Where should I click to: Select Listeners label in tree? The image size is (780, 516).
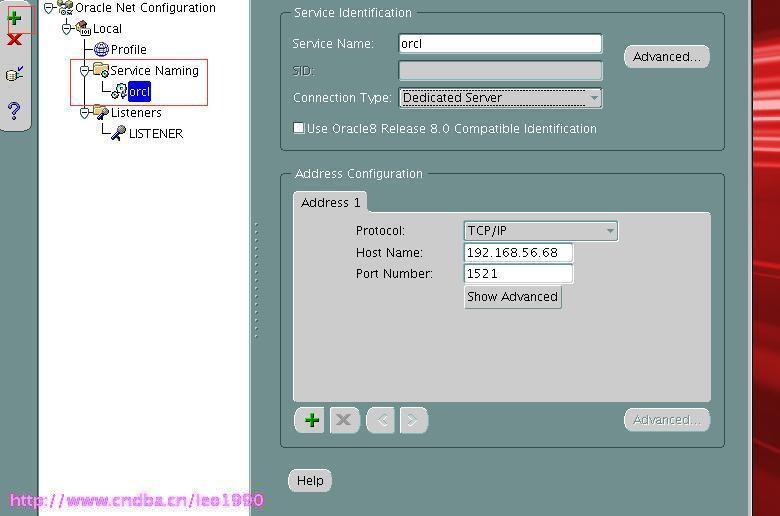[136, 113]
